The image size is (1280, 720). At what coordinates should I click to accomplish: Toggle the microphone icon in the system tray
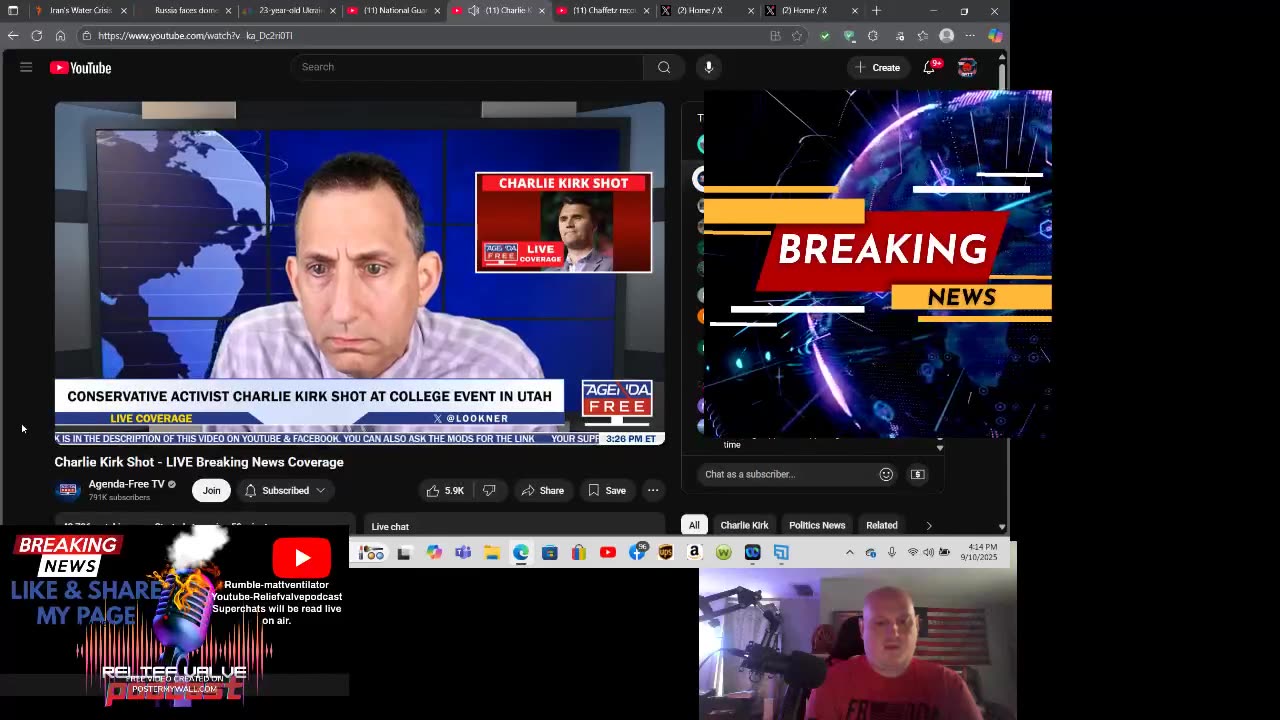(892, 553)
